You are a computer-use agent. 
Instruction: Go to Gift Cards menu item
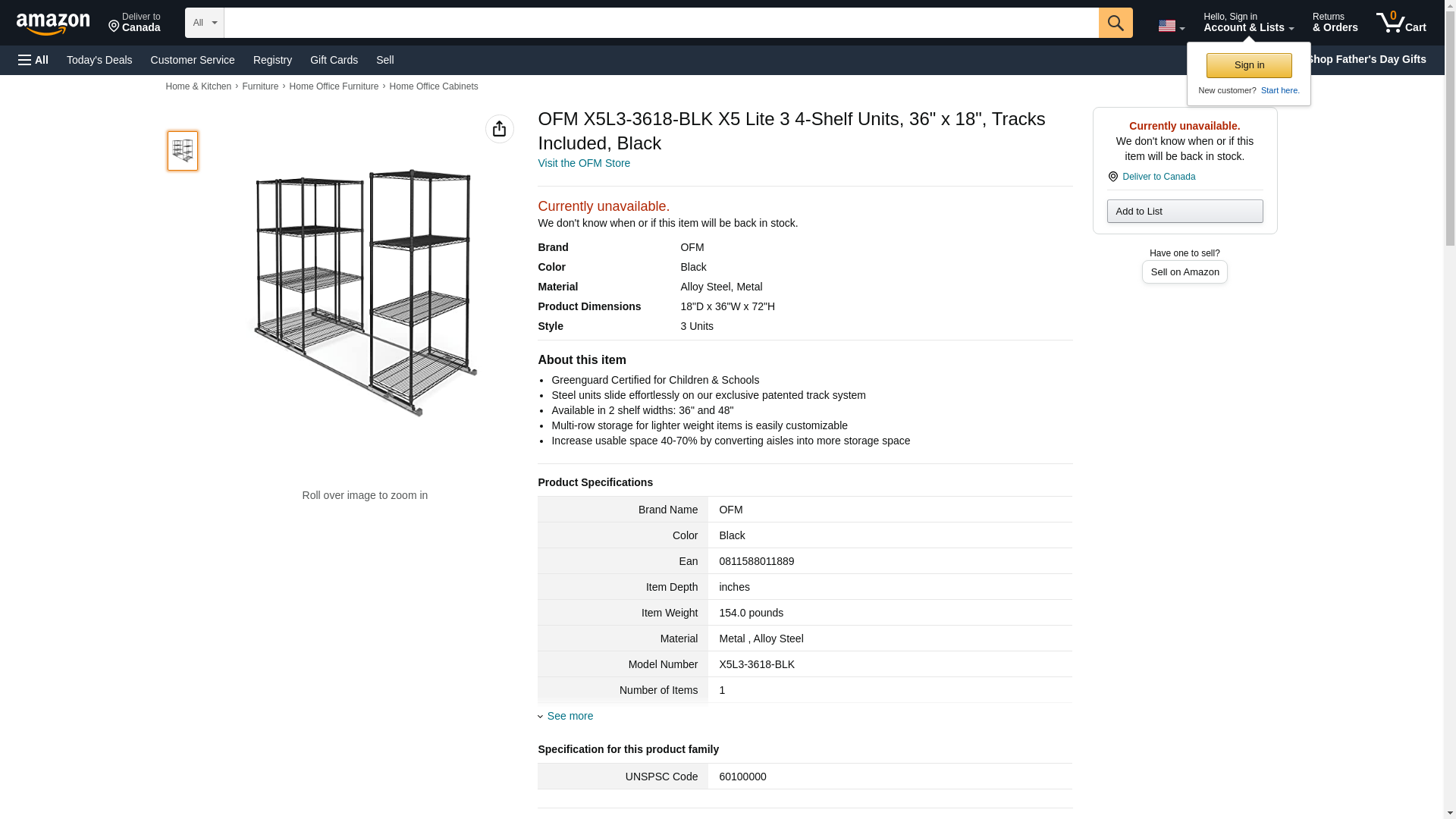(x=334, y=60)
